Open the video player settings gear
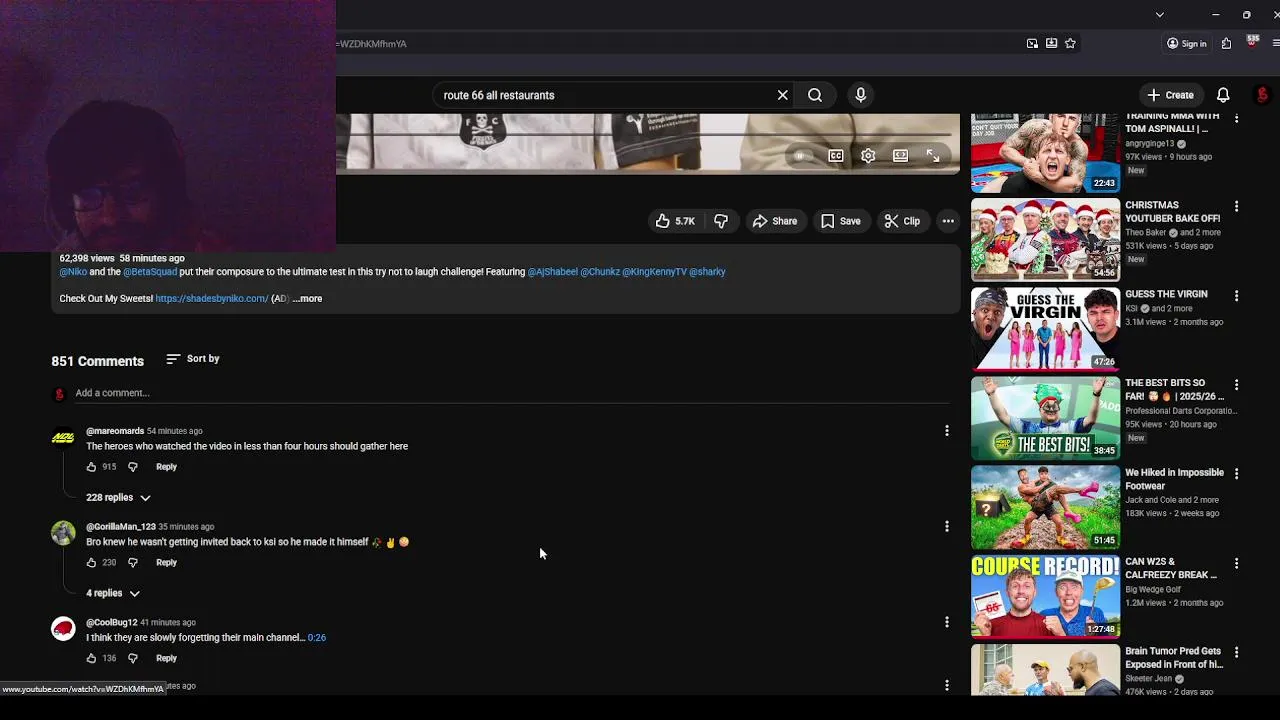Viewport: 1280px width, 720px height. [868, 156]
